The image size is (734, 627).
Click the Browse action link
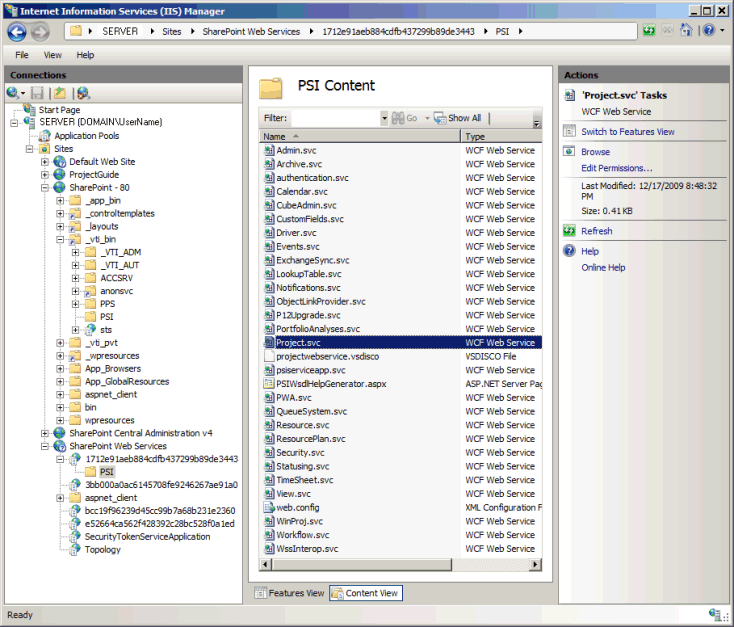tap(595, 152)
